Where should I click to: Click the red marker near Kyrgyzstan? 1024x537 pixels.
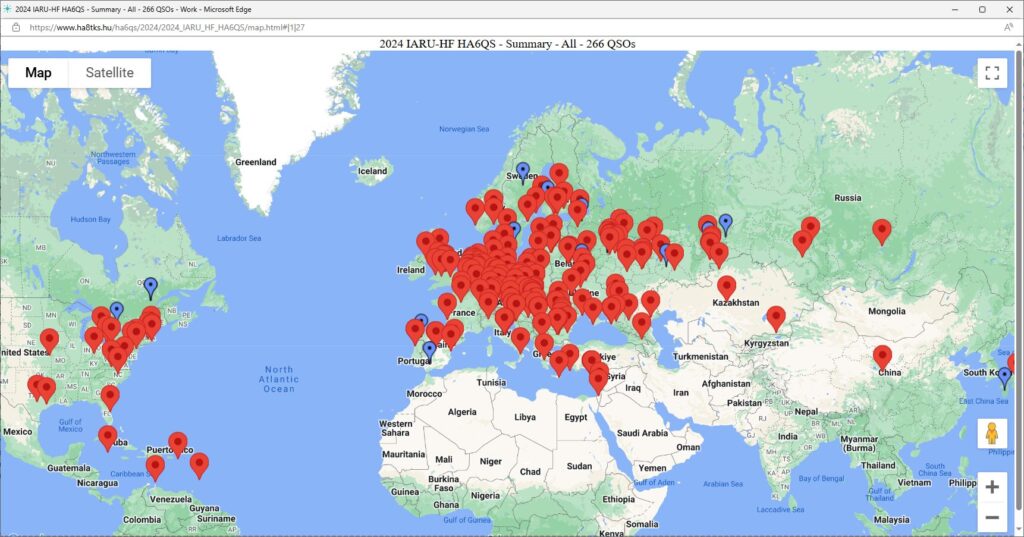tap(775, 318)
